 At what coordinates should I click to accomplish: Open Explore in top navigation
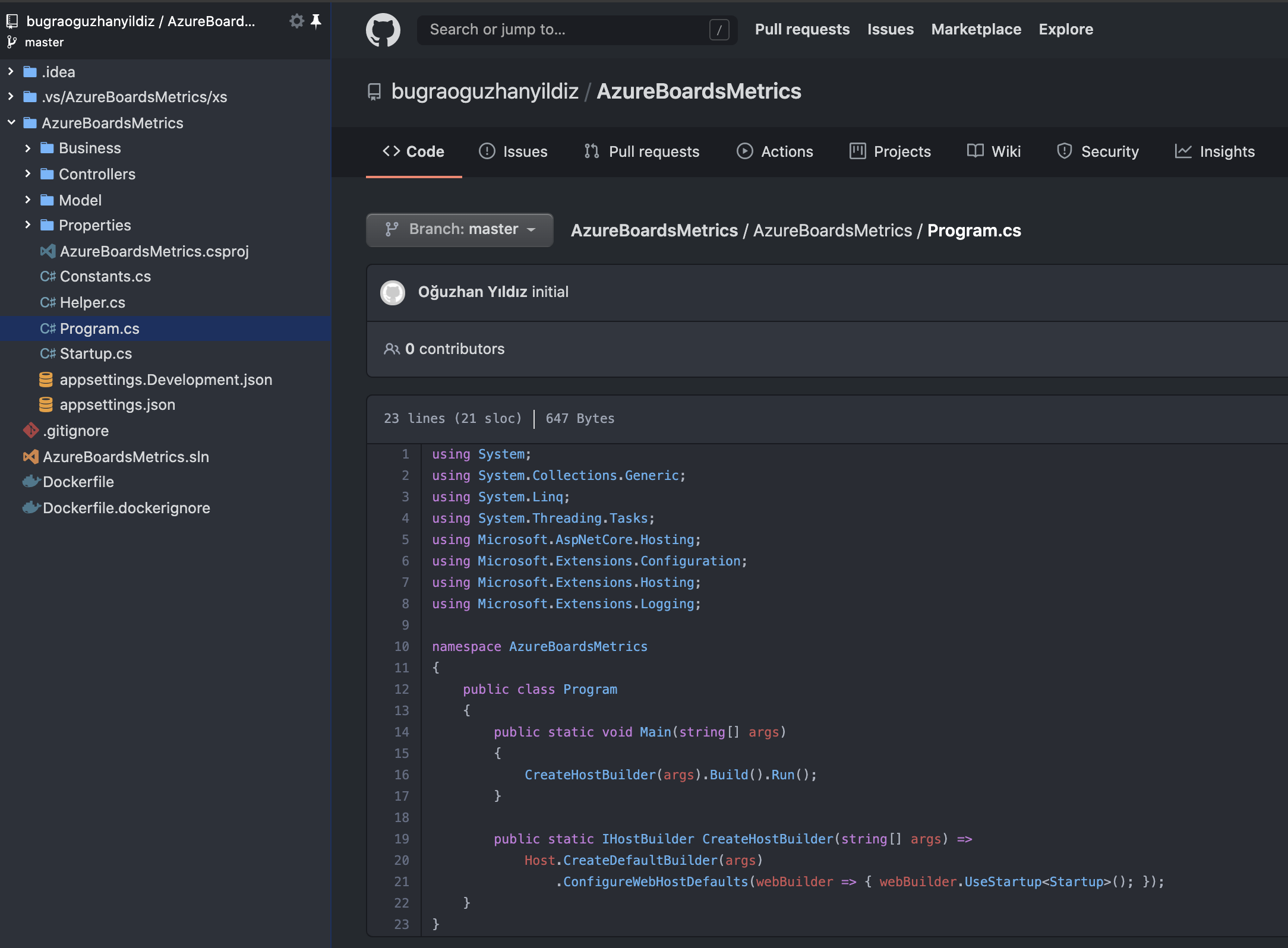[1066, 30]
